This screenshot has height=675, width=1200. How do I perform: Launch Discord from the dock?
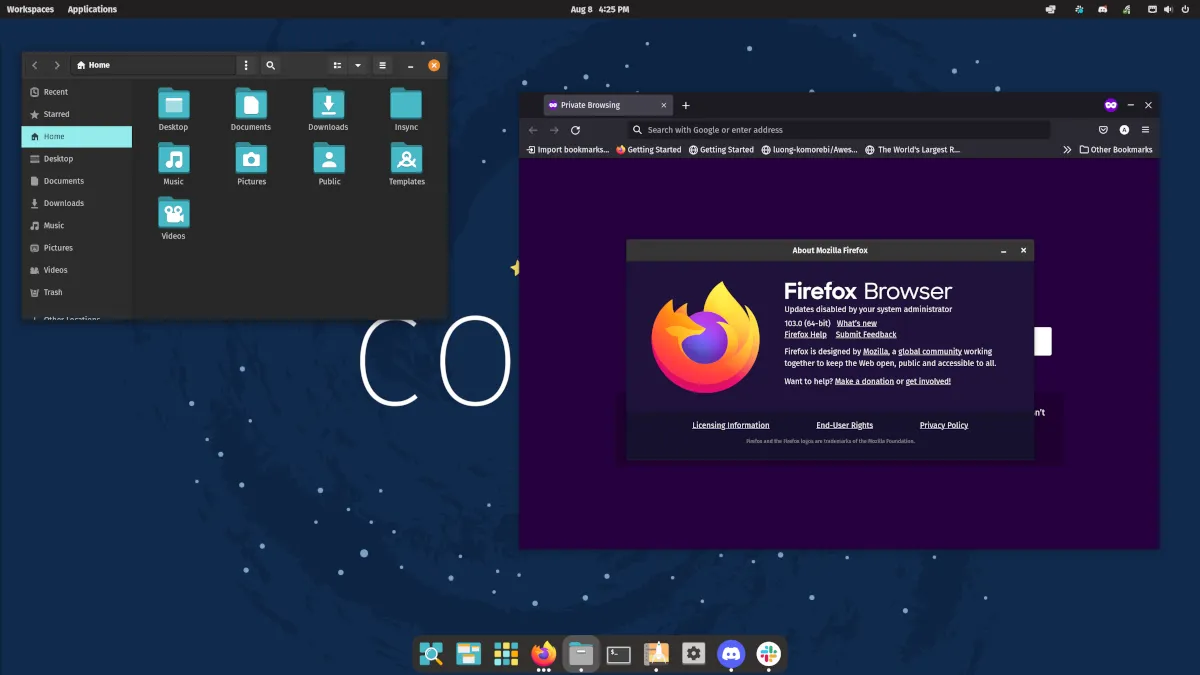730,653
